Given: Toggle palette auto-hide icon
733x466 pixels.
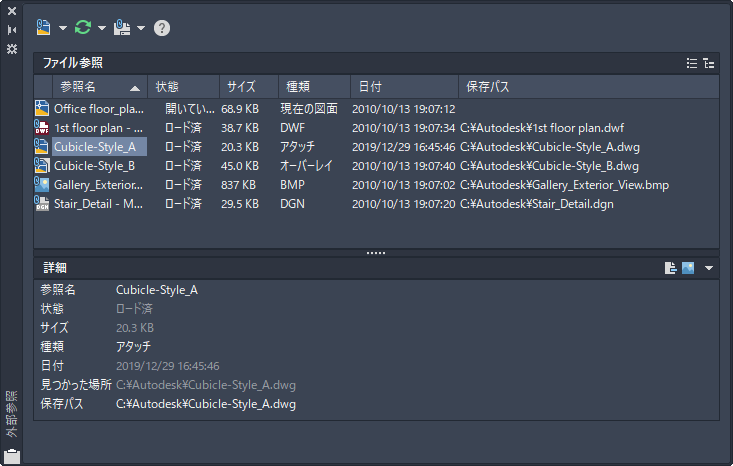Looking at the screenshot, I should [x=12, y=30].
